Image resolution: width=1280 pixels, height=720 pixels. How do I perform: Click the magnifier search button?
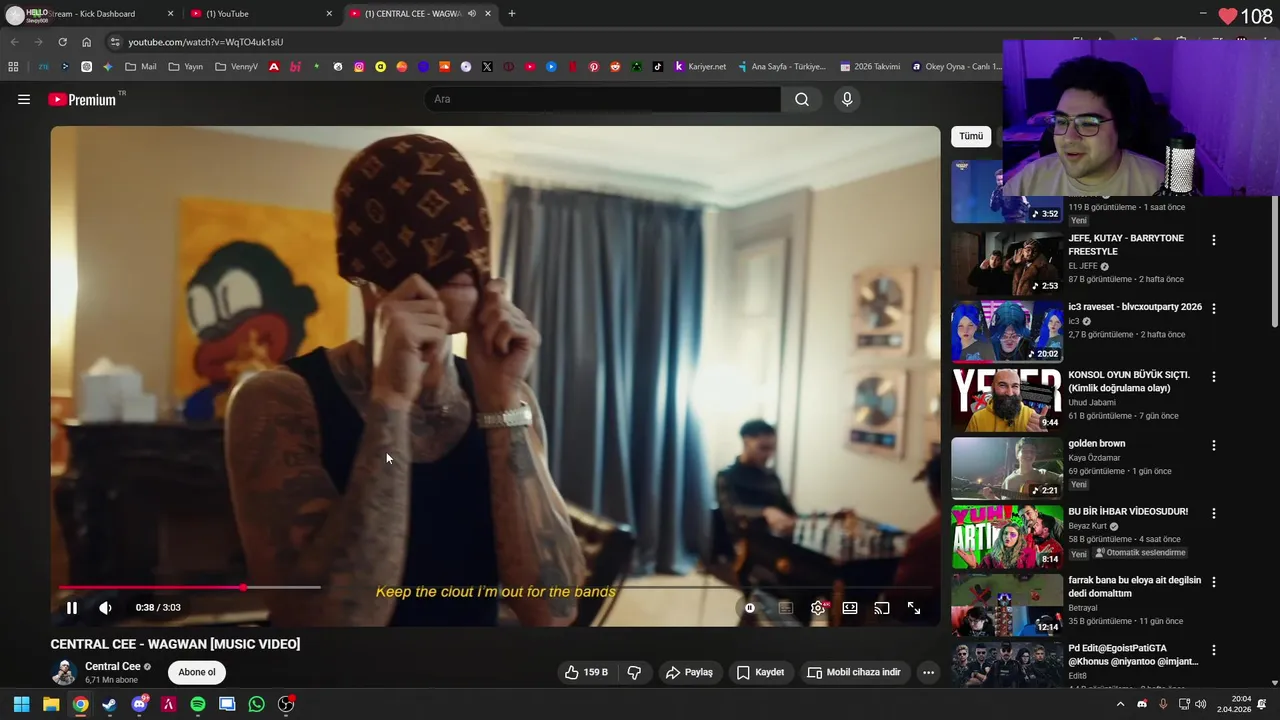pyautogui.click(x=802, y=99)
